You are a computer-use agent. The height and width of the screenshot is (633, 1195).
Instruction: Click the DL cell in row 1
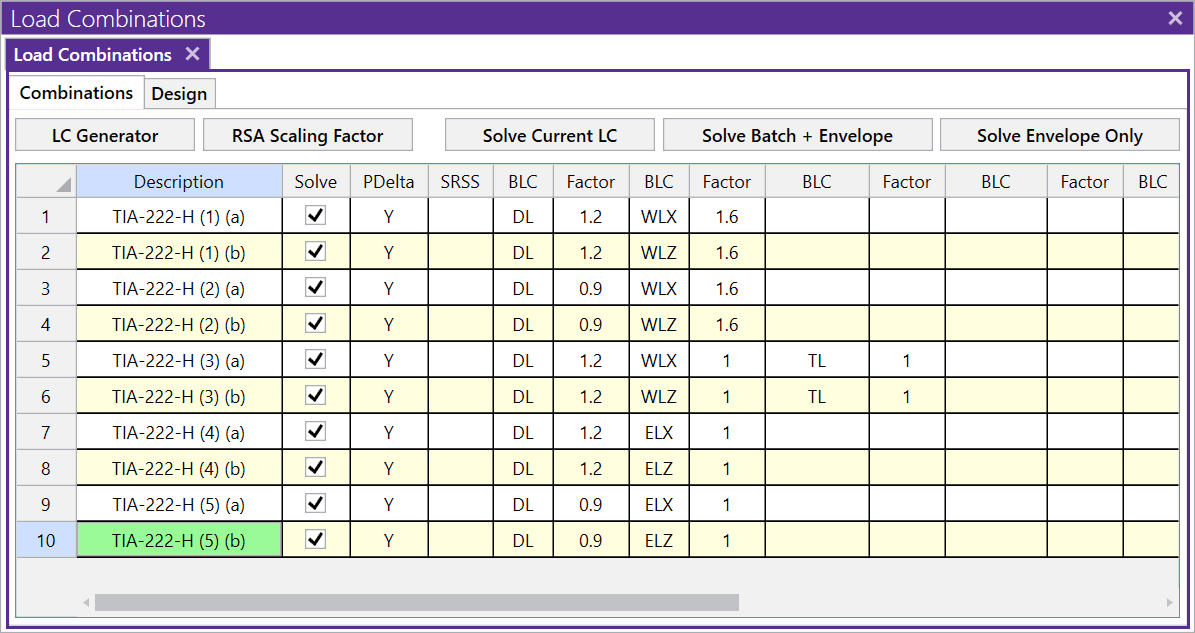[522, 216]
